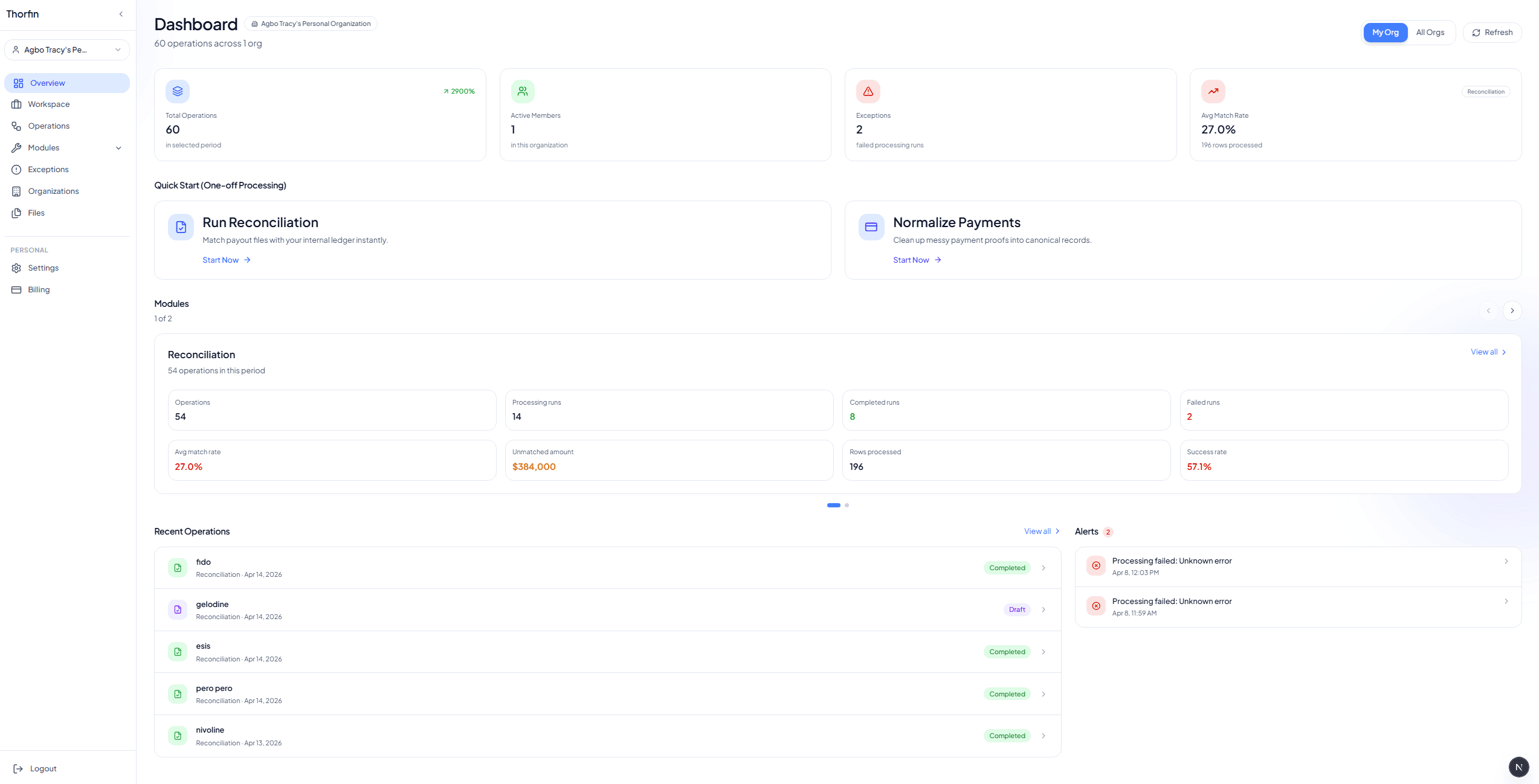Viewport: 1539px width, 784px height.
Task: Go to next module with right arrow
Action: [x=1512, y=310]
